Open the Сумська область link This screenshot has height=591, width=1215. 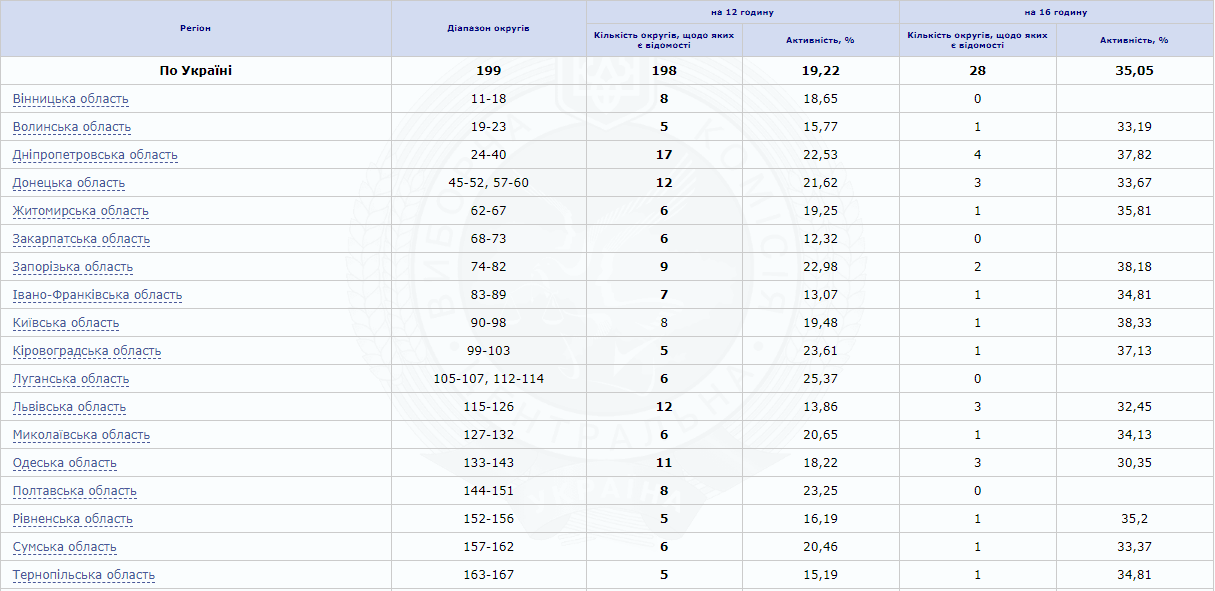pyautogui.click(x=65, y=547)
